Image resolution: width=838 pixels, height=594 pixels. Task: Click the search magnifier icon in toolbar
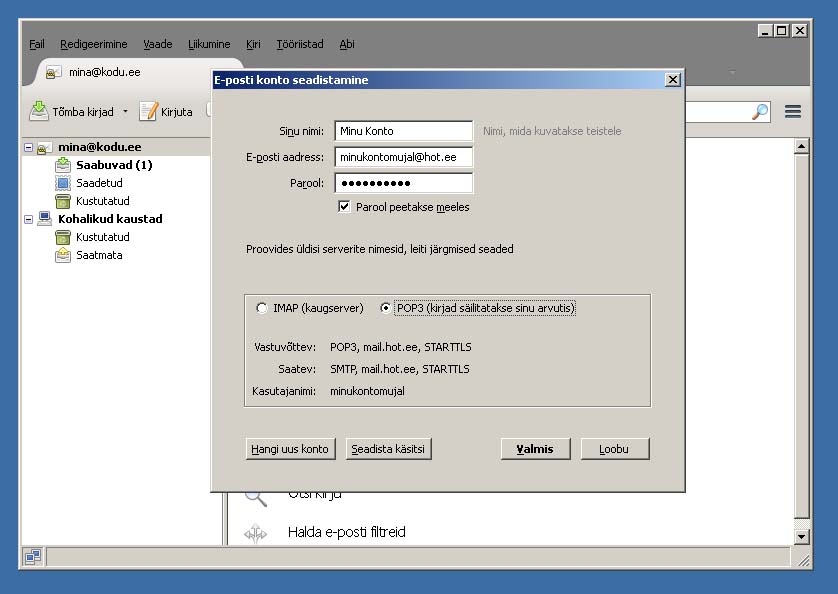(760, 111)
